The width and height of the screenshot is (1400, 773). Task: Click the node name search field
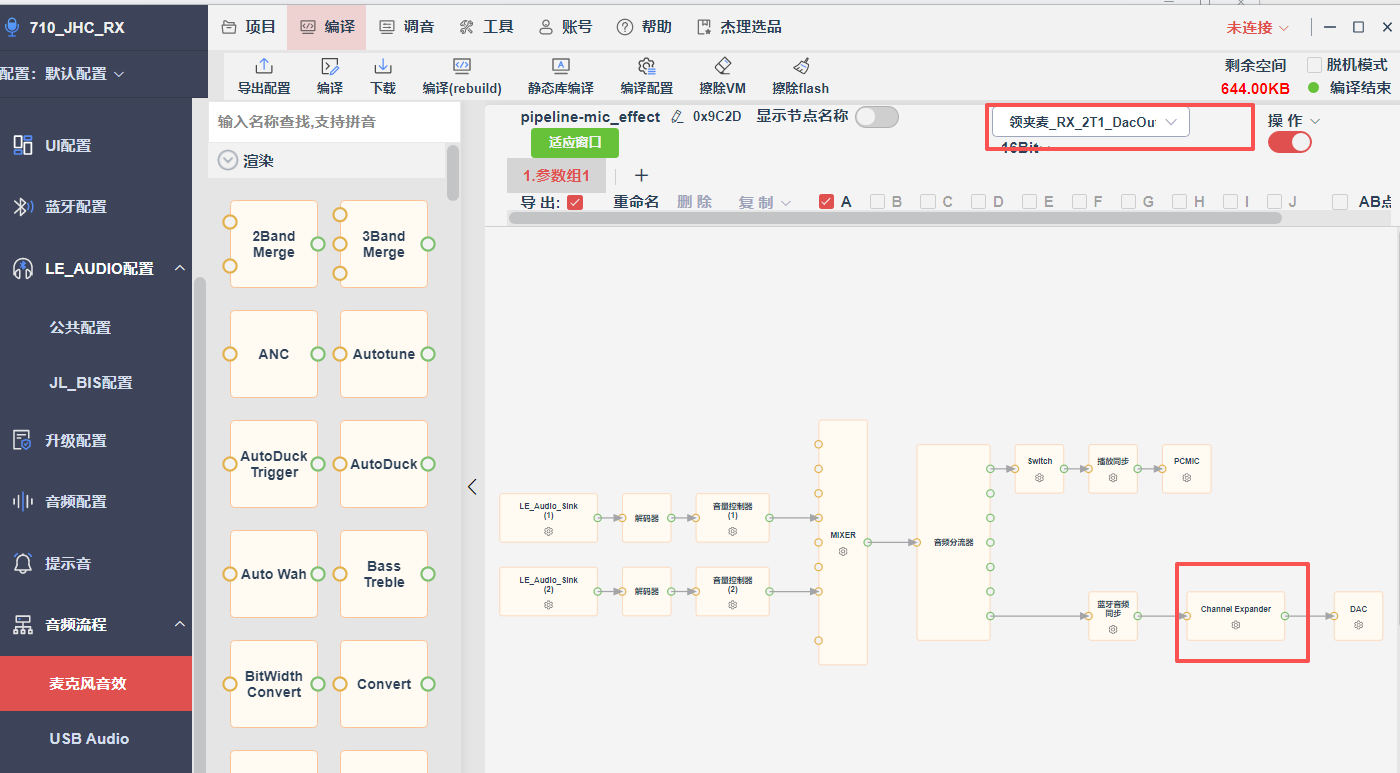[x=334, y=121]
